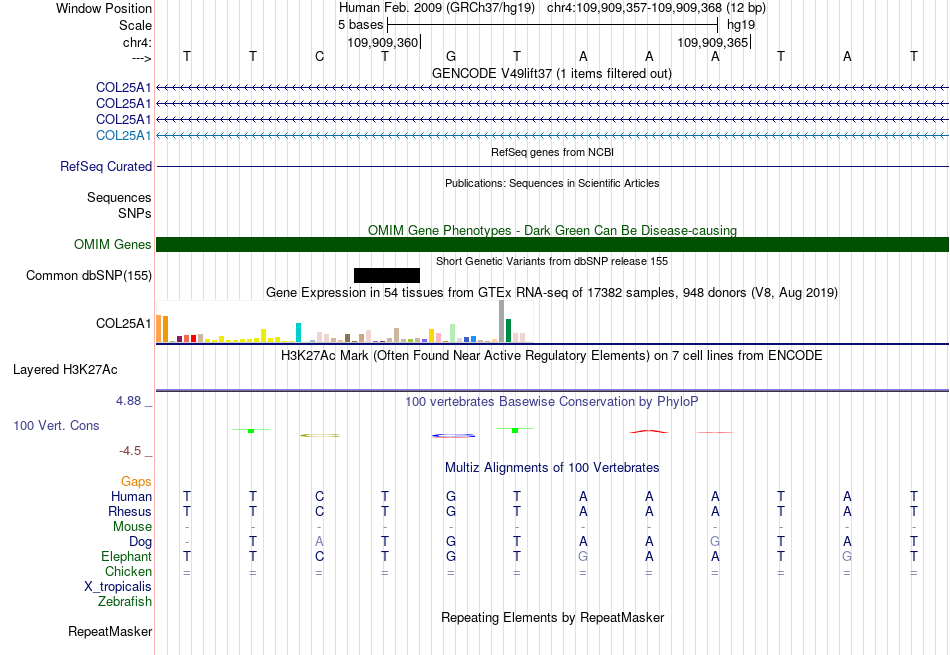Click the GENCODE V49lift37 track title
The width and height of the screenshot is (950, 655).
[x=552, y=73]
